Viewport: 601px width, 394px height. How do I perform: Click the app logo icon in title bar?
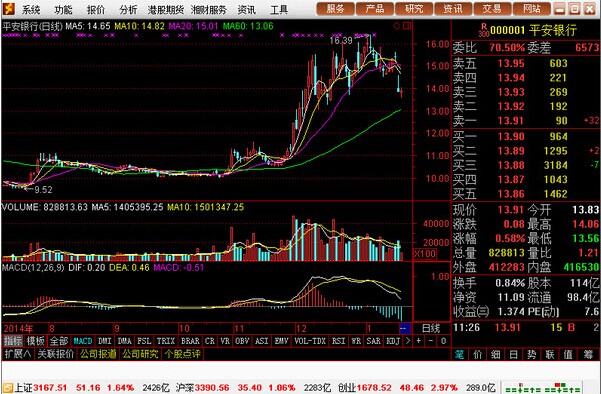[8, 8]
